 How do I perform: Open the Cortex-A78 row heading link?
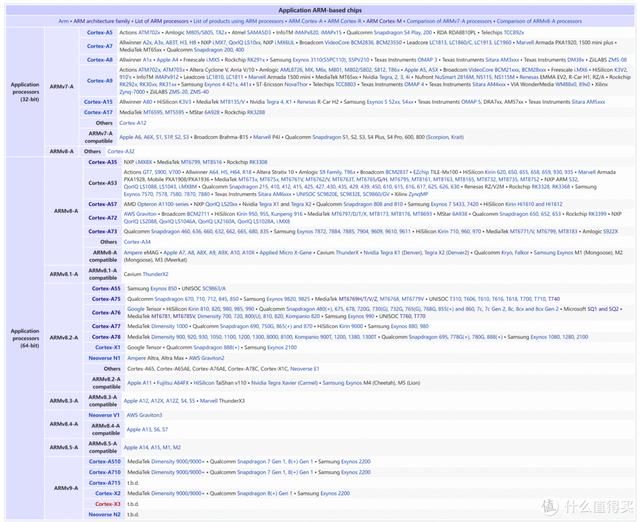tap(106, 337)
